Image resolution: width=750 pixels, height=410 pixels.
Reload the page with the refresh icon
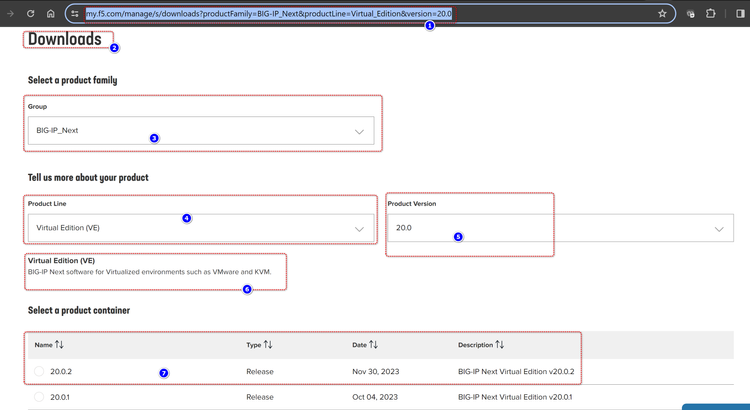pos(30,13)
